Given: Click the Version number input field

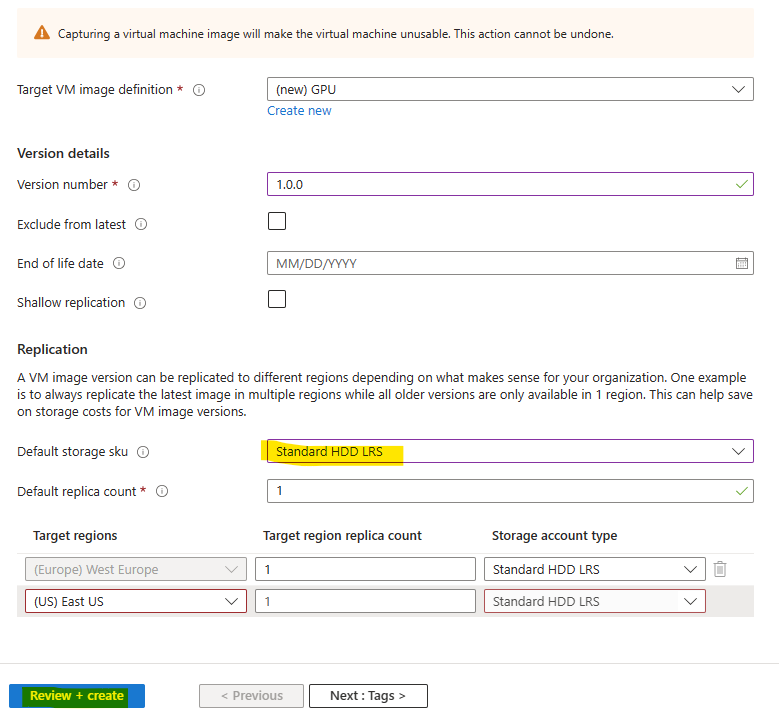Looking at the screenshot, I should (x=510, y=184).
